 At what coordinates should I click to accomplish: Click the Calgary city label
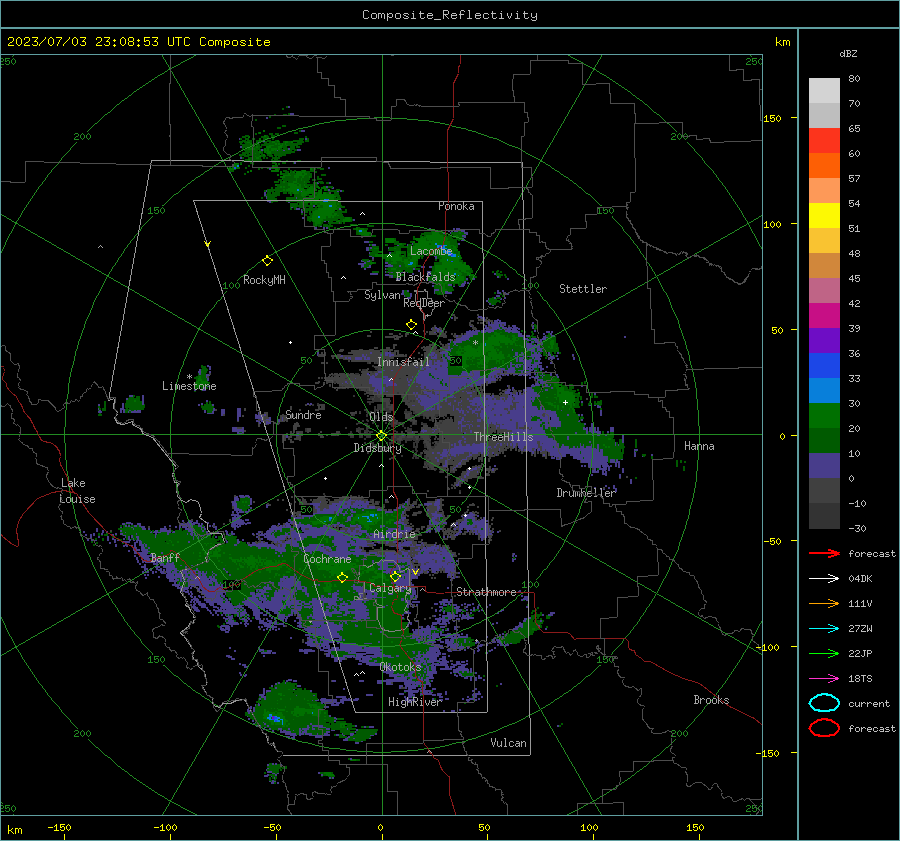click(390, 588)
